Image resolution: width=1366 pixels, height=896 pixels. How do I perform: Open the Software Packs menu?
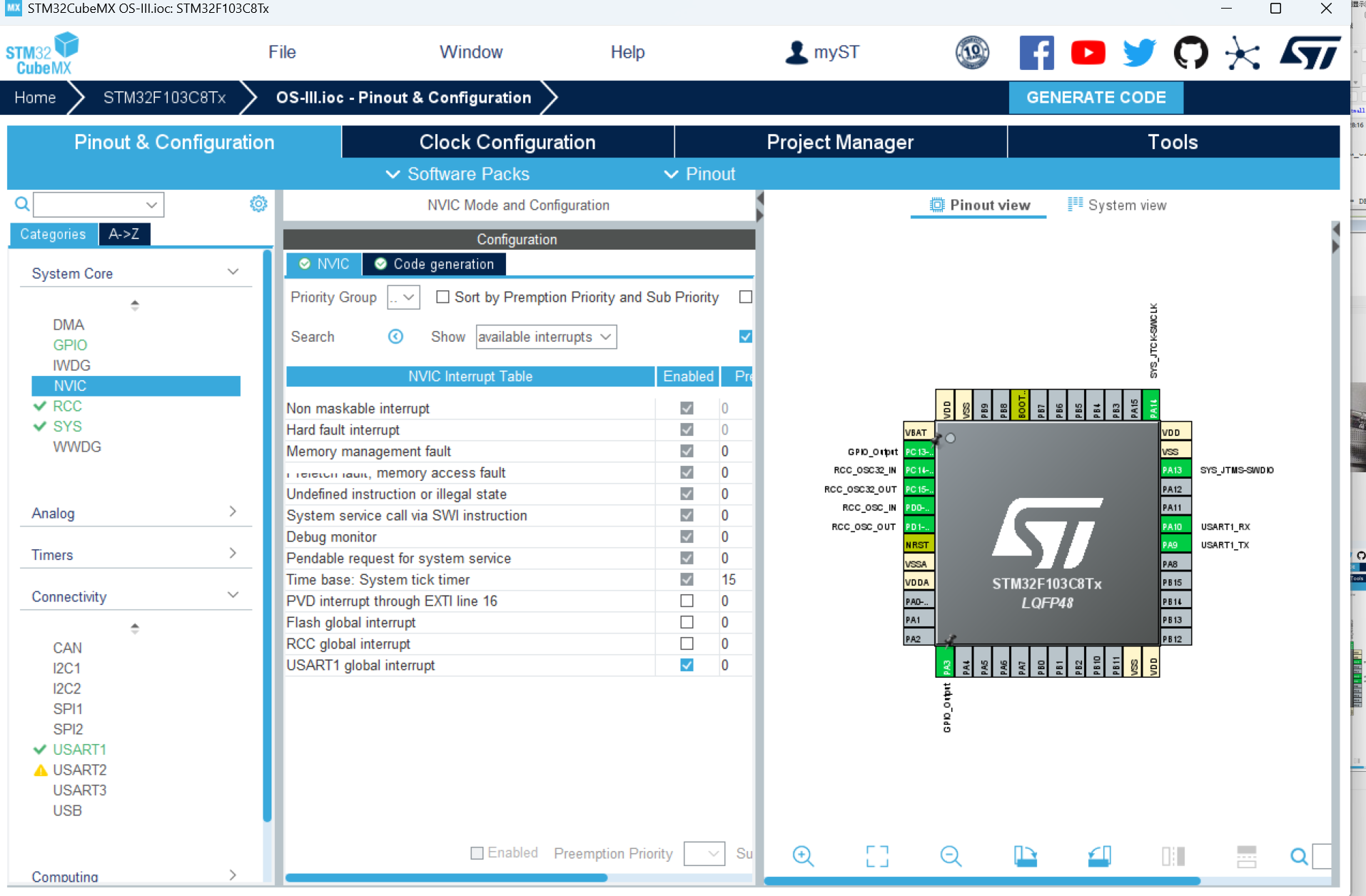click(457, 174)
